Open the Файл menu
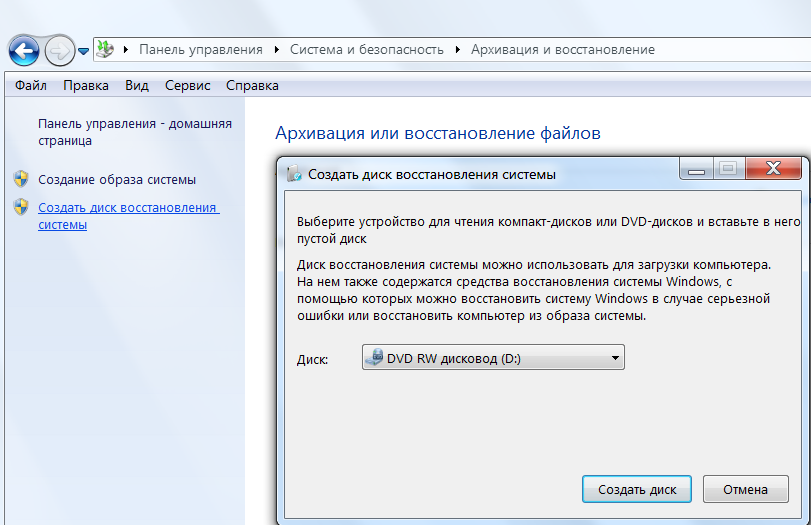This screenshot has width=811, height=525. click(x=31, y=86)
